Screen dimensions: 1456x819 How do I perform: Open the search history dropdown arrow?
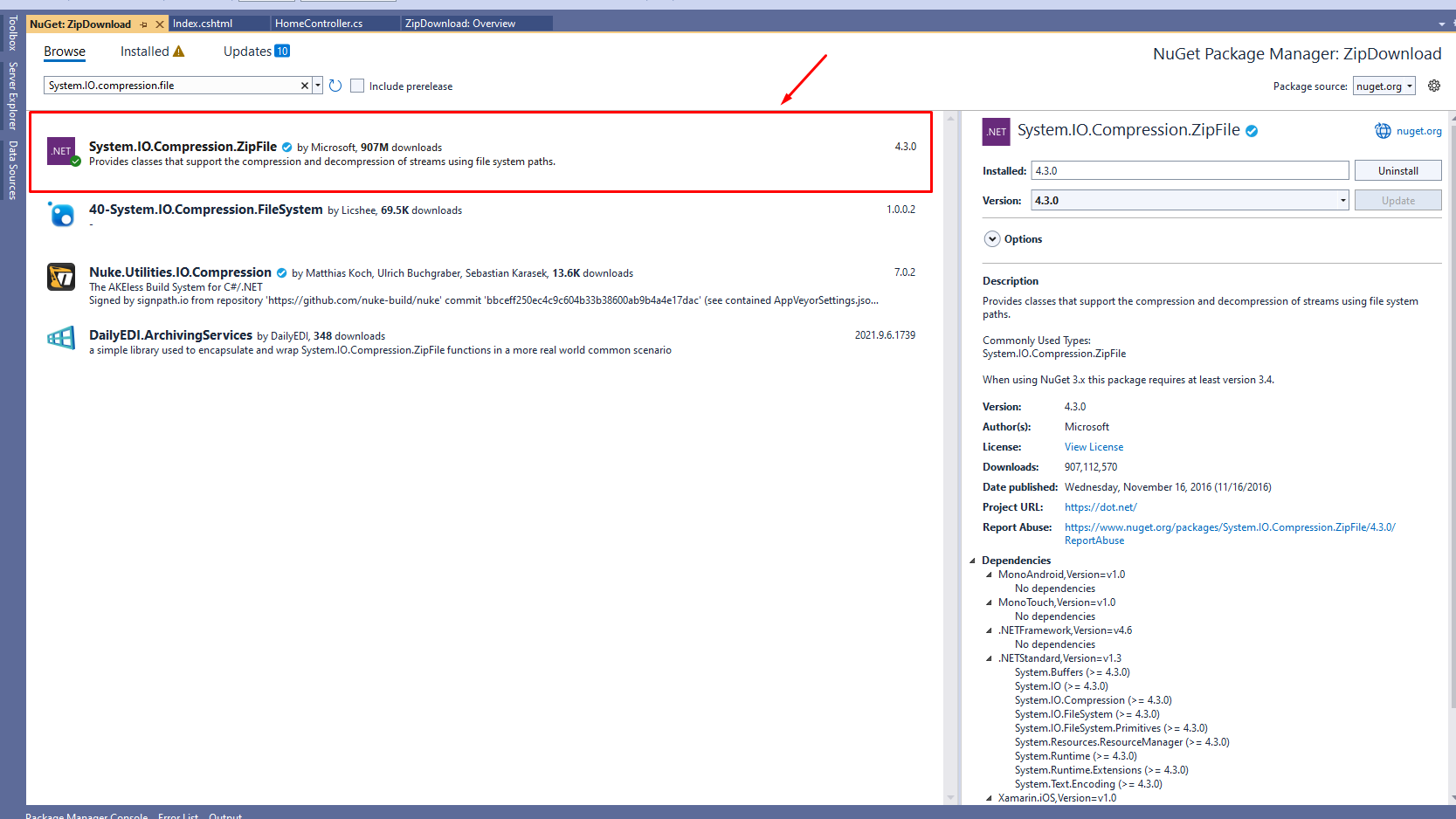[318, 86]
